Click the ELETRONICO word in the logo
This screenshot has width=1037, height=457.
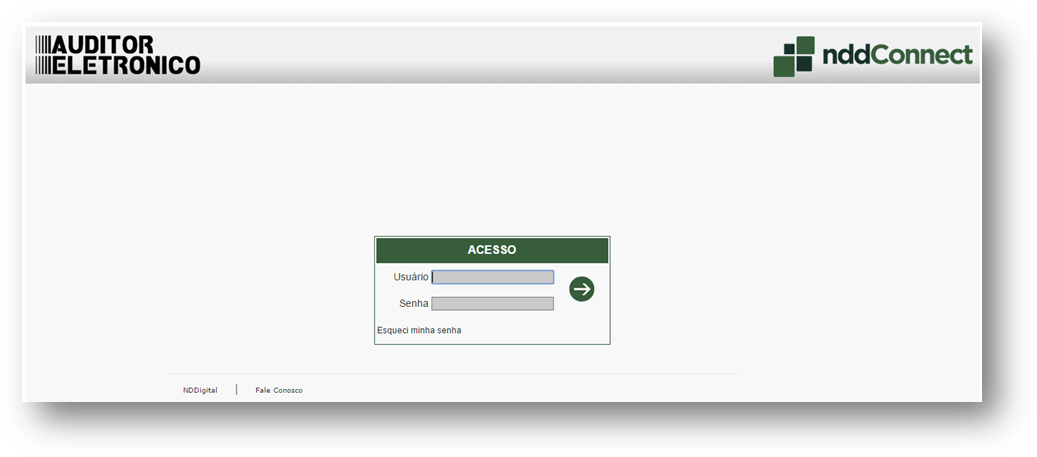[x=125, y=66]
